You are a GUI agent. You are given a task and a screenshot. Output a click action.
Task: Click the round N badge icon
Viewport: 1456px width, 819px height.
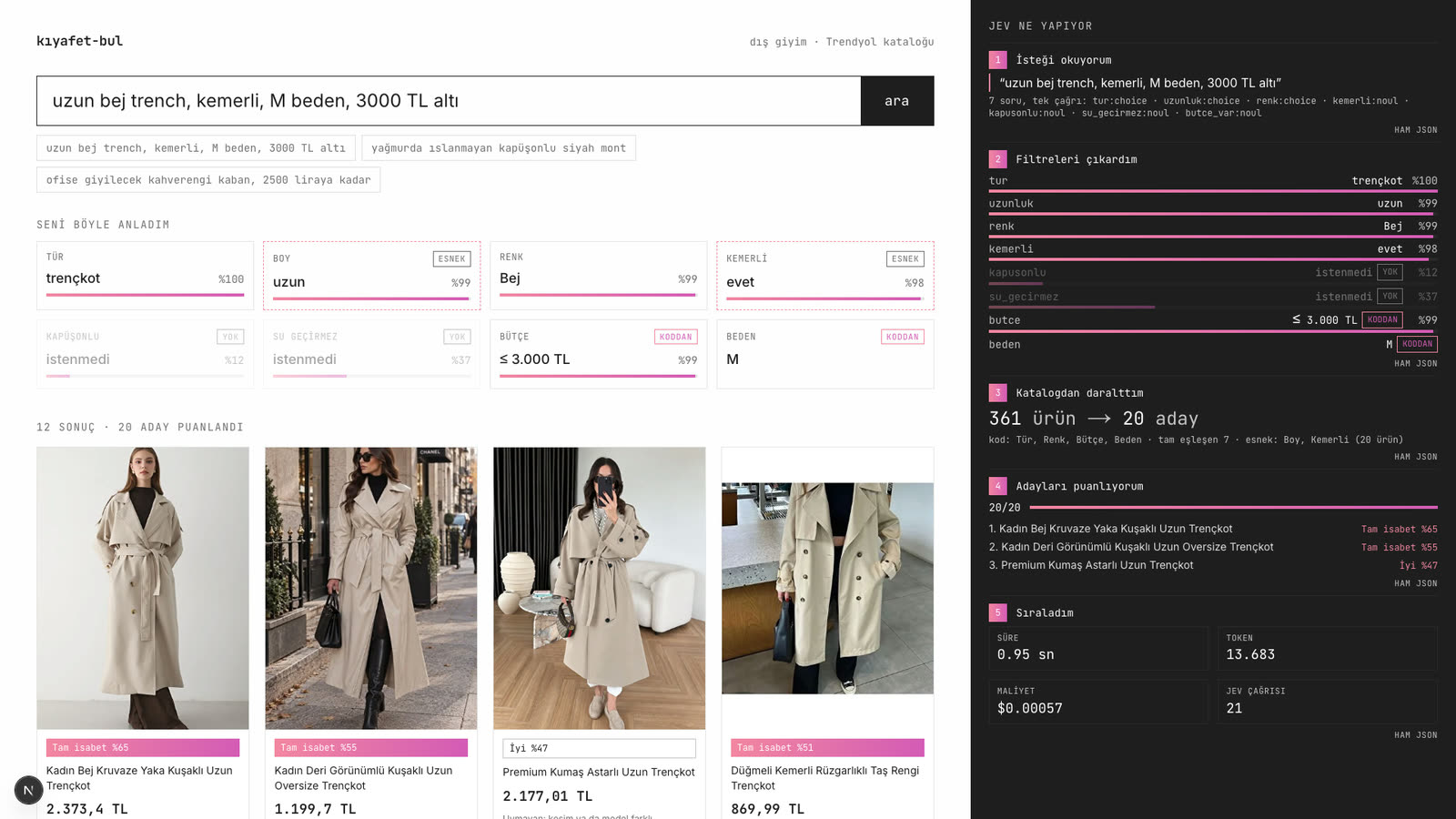[x=28, y=790]
